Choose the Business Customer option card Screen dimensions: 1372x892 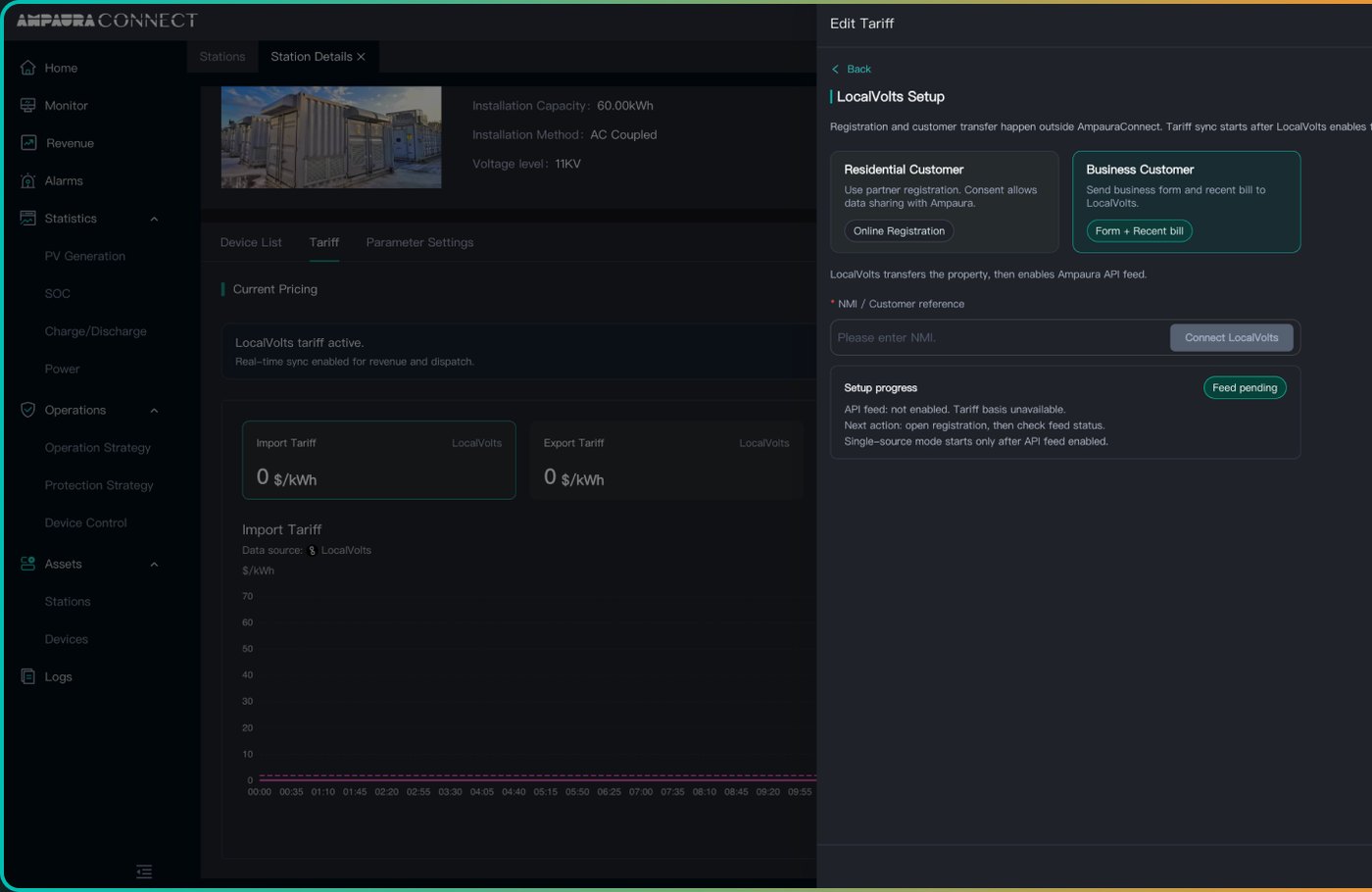click(x=1187, y=202)
